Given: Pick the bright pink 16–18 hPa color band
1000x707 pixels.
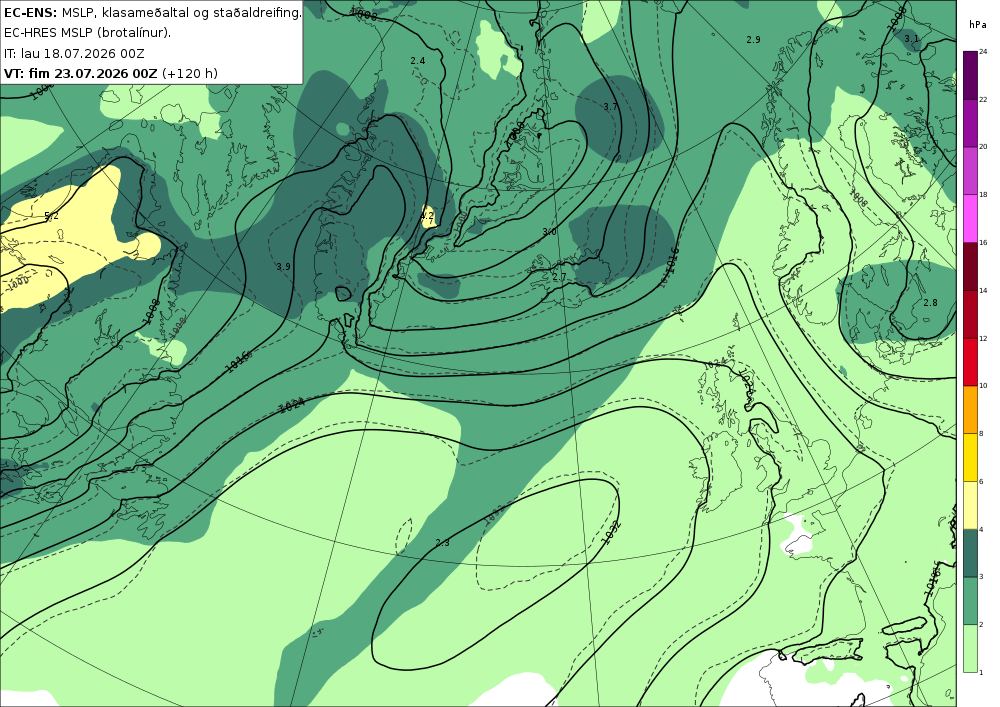Looking at the screenshot, I should point(970,218).
